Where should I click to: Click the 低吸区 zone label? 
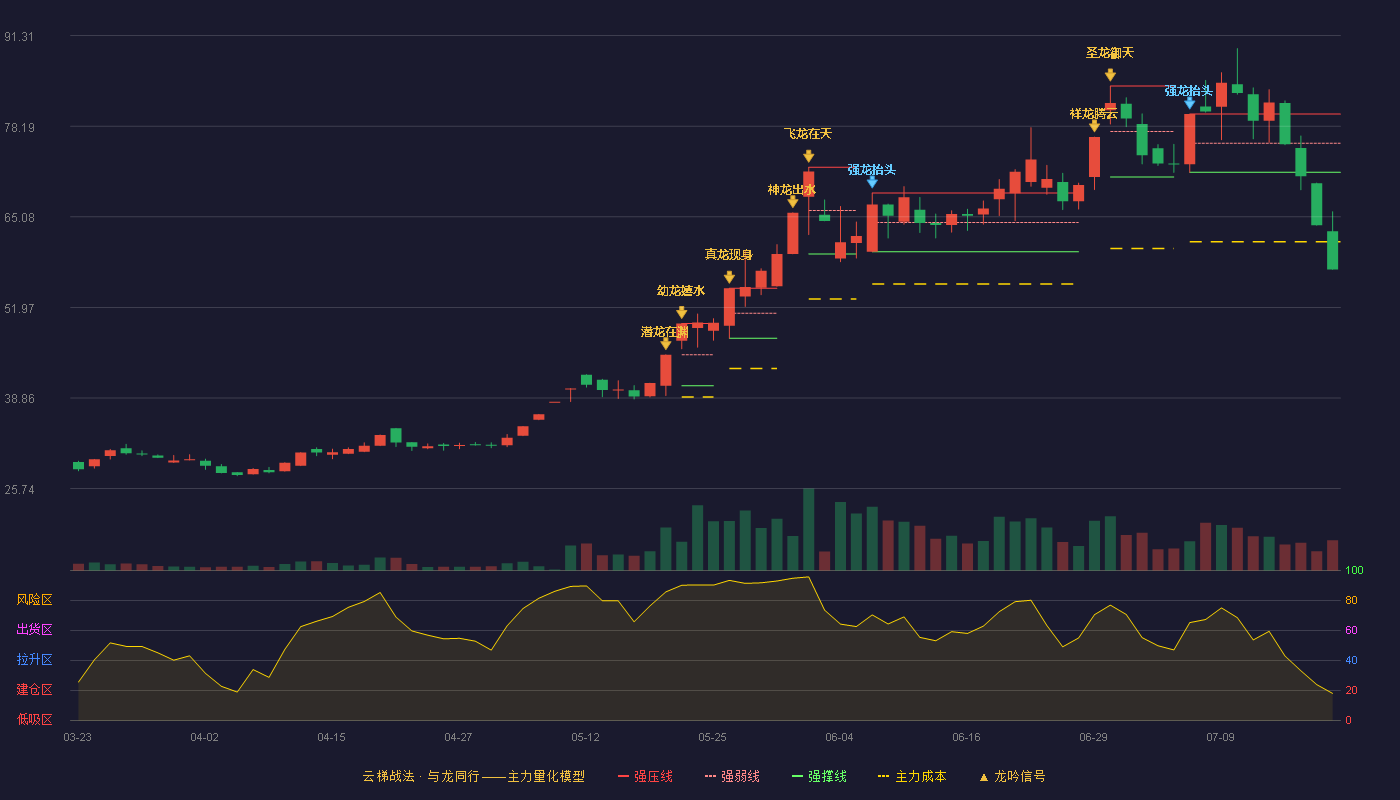tap(34, 719)
